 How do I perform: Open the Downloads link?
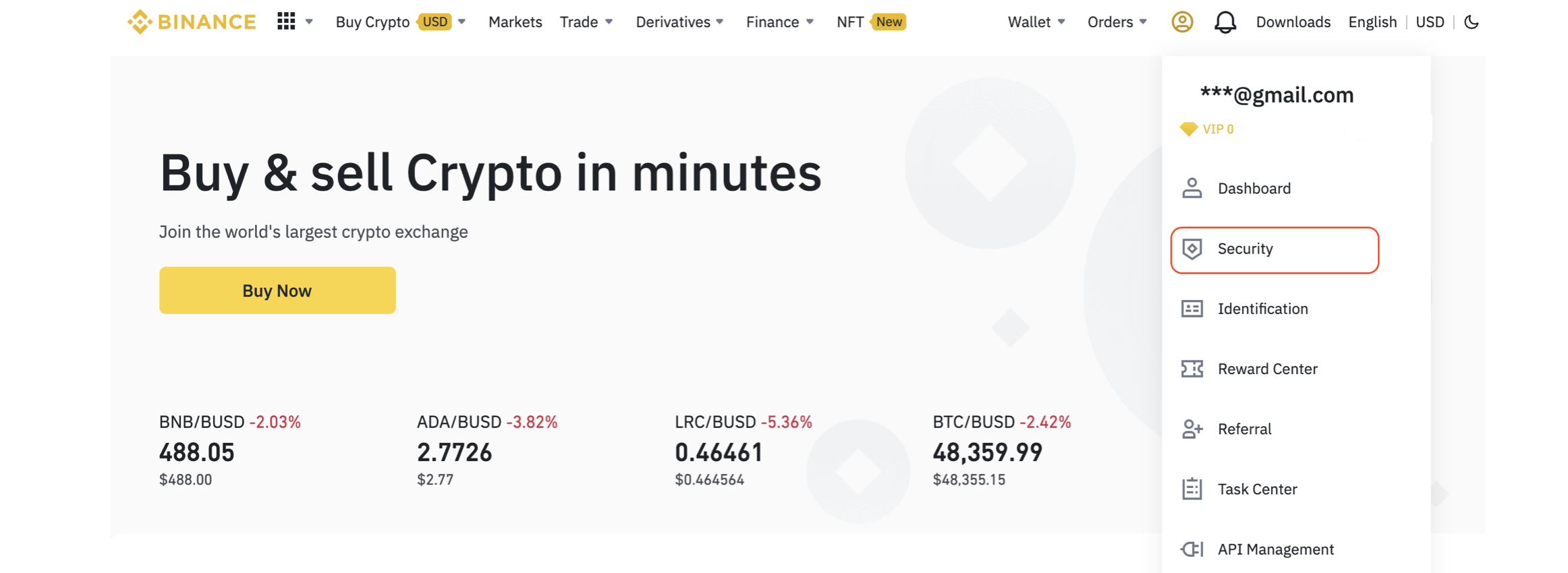tap(1293, 22)
